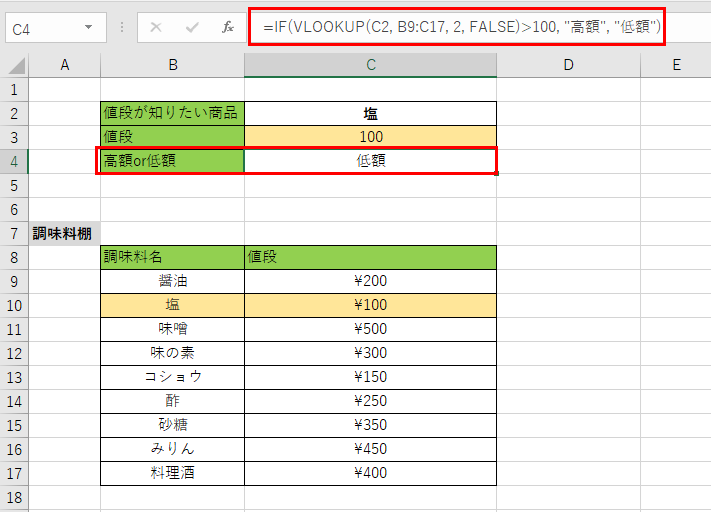Click the 酢 cell
The width and height of the screenshot is (711, 512).
(x=172, y=401)
